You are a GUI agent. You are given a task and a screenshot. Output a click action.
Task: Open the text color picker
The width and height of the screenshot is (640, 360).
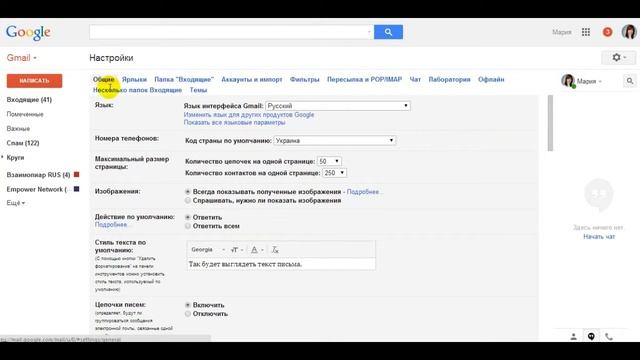pyautogui.click(x=257, y=250)
